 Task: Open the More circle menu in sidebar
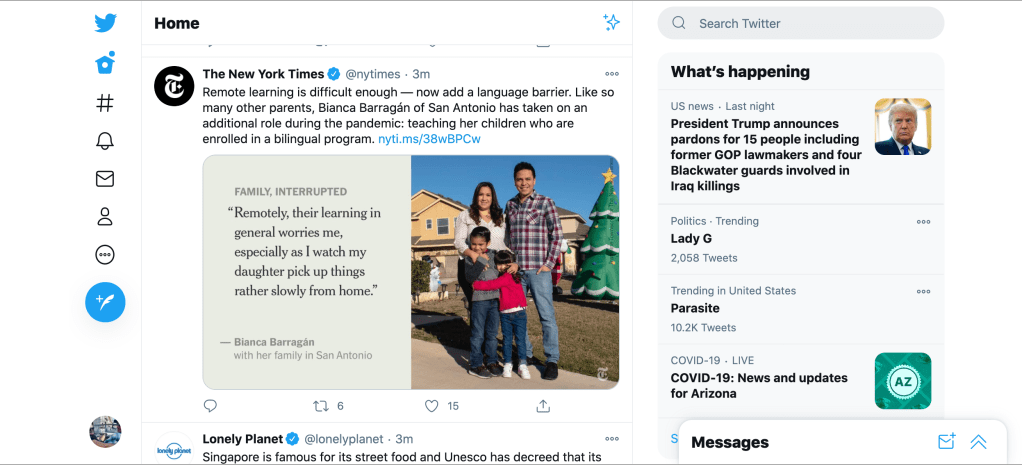[105, 255]
